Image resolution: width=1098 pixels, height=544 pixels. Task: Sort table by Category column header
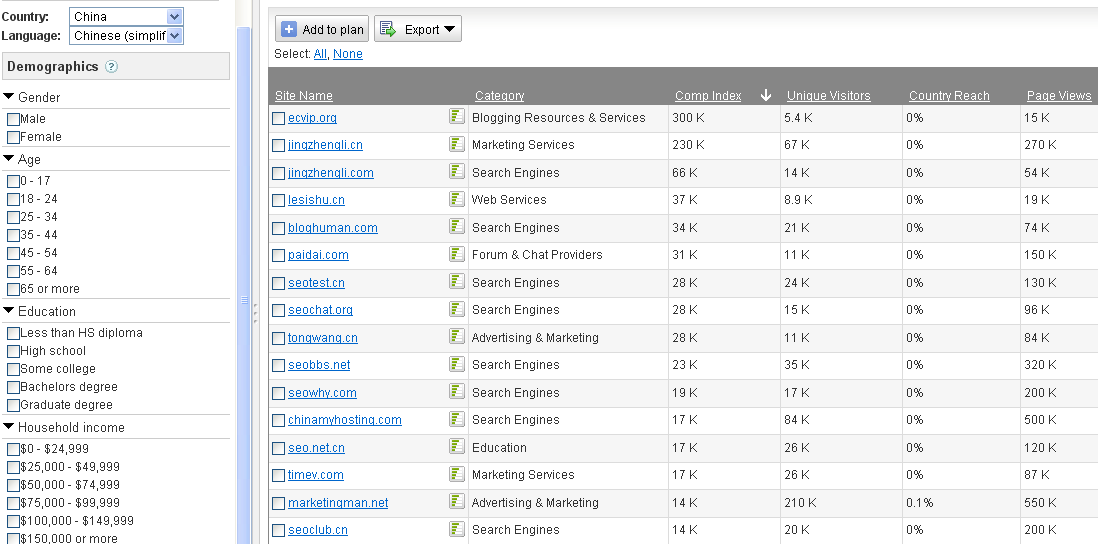click(x=499, y=96)
